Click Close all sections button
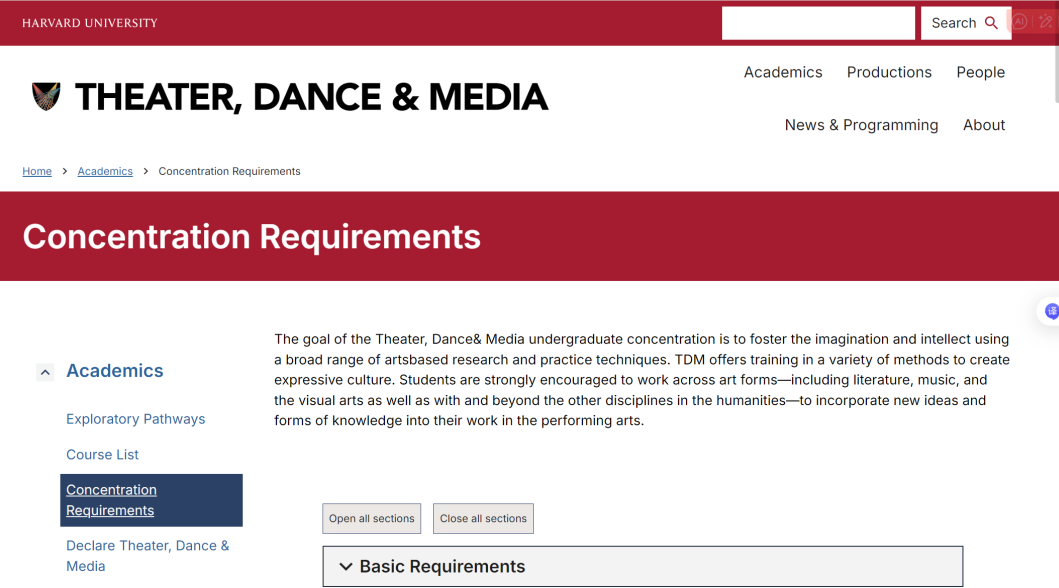 coord(483,518)
